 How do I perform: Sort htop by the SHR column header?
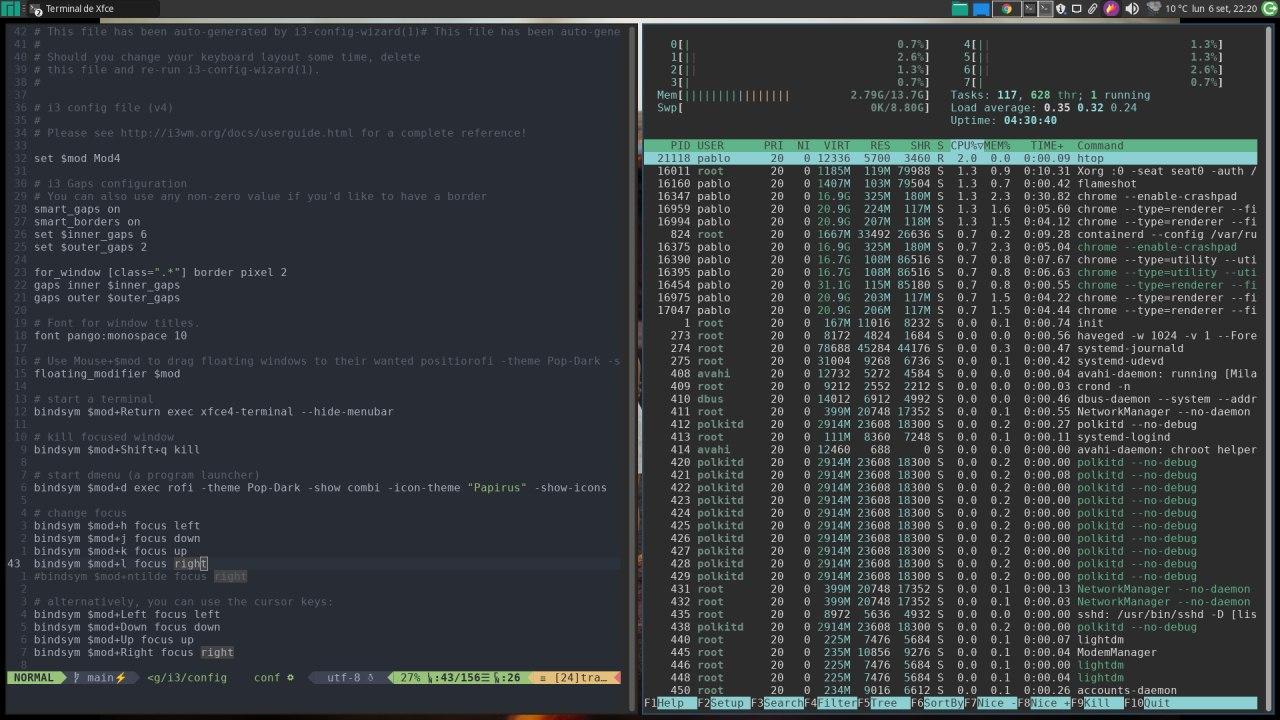[920, 145]
